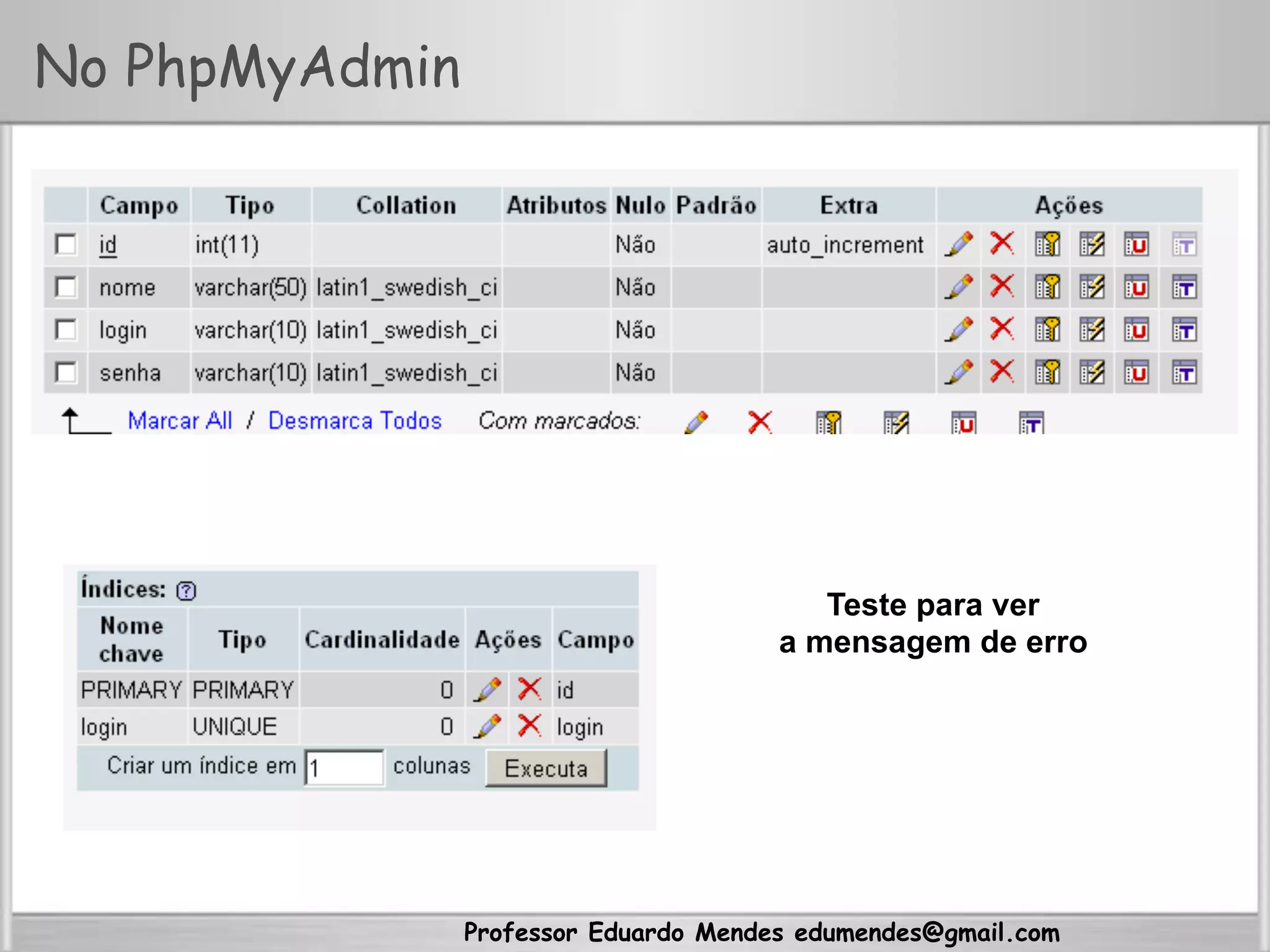Screen dimensions: 1270x952
Task: Click the Collation column header
Action: [x=406, y=205]
